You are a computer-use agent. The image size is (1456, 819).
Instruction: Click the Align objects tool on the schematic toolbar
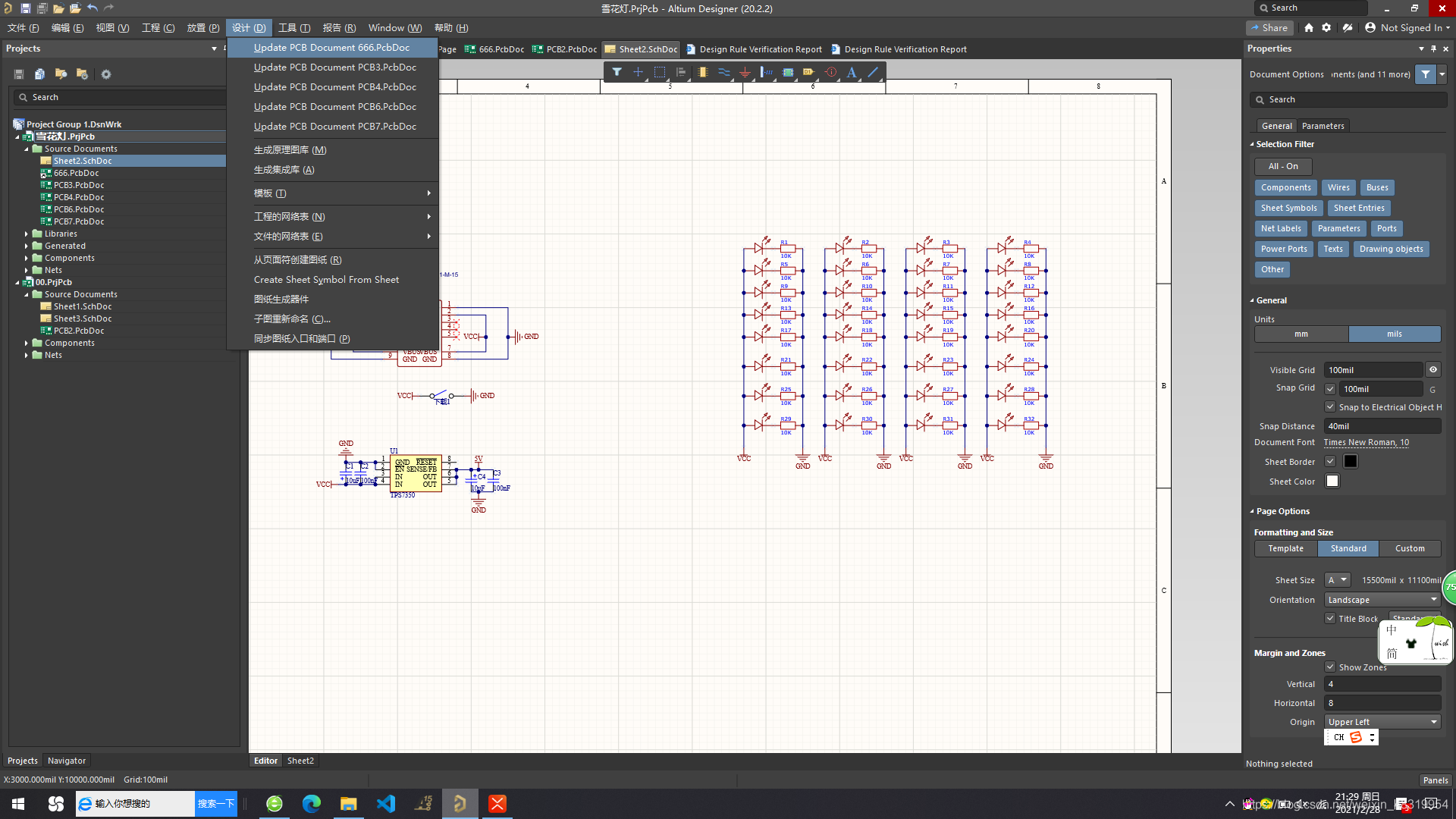pyautogui.click(x=681, y=72)
